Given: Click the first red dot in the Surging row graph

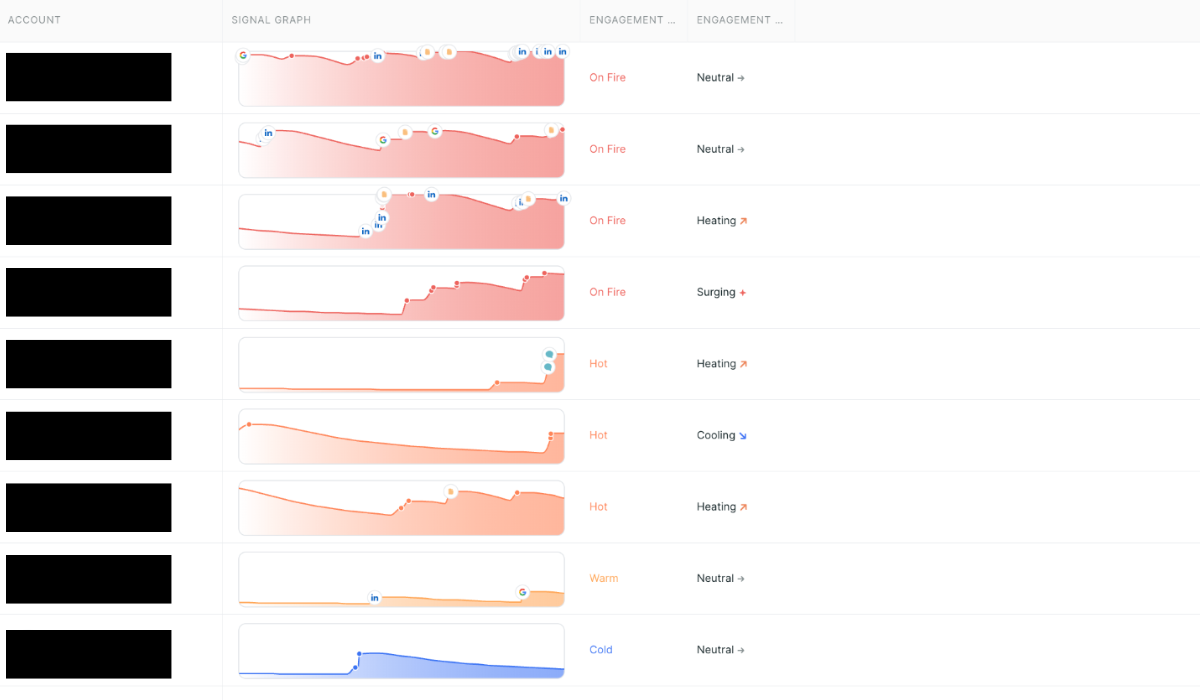Looking at the screenshot, I should 406,300.
